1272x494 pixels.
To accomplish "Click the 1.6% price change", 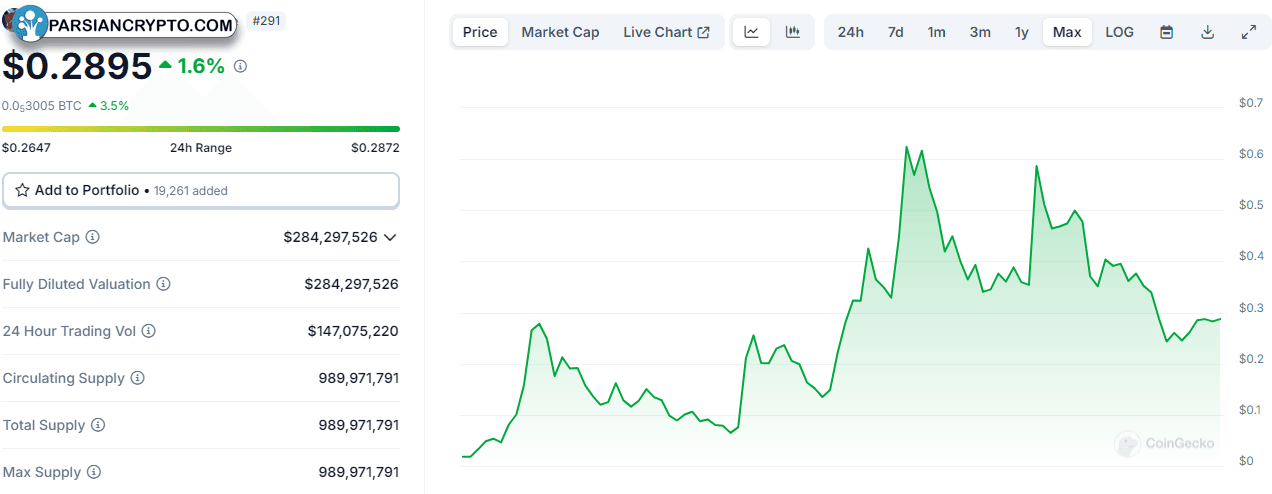I will (192, 66).
